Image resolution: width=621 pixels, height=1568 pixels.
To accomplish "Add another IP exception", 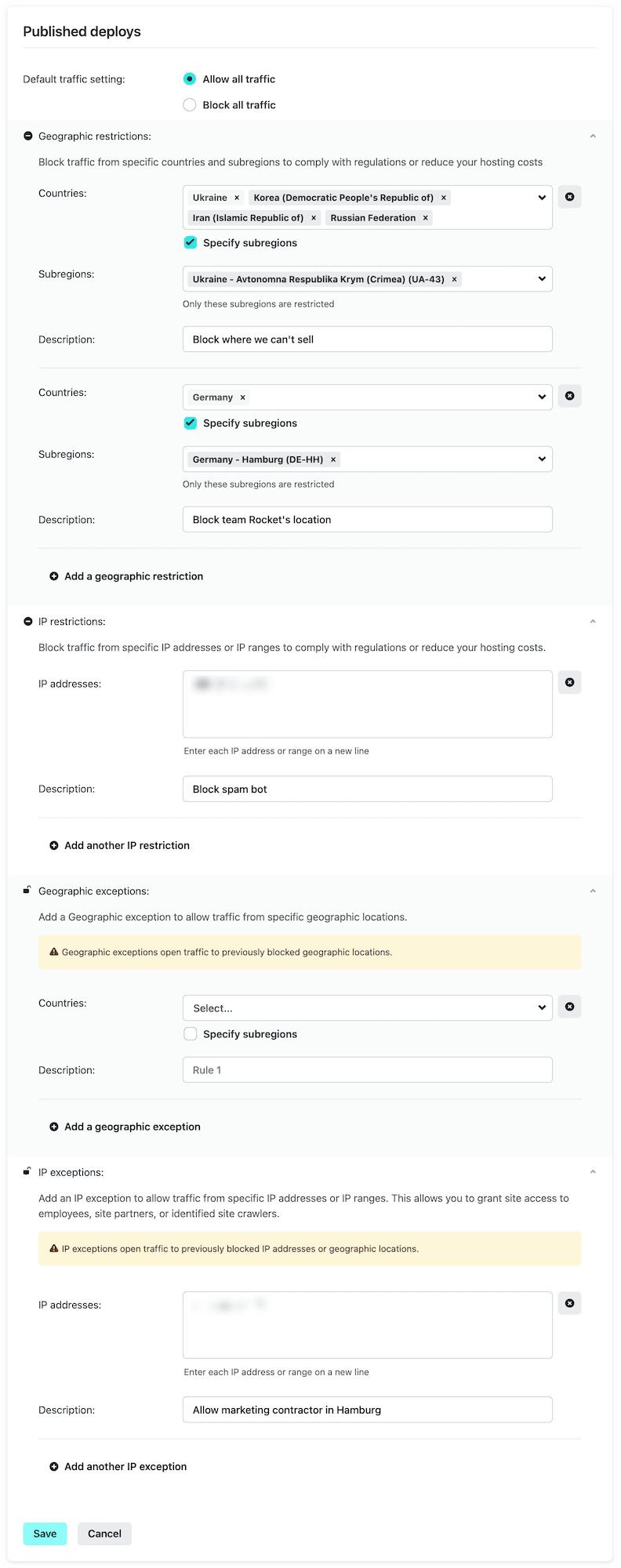I will point(118,1466).
